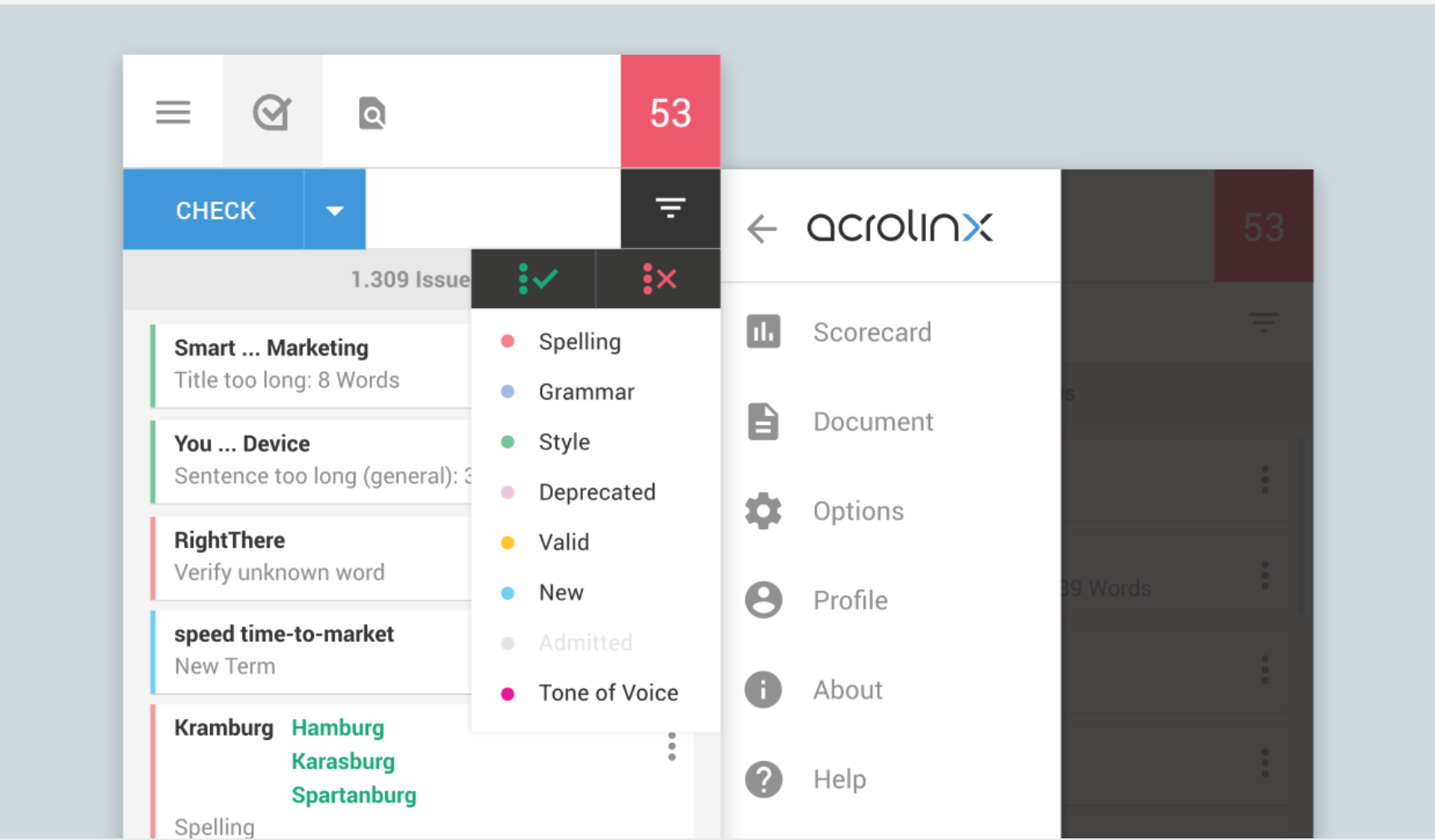Click the Profile person icon

764,599
